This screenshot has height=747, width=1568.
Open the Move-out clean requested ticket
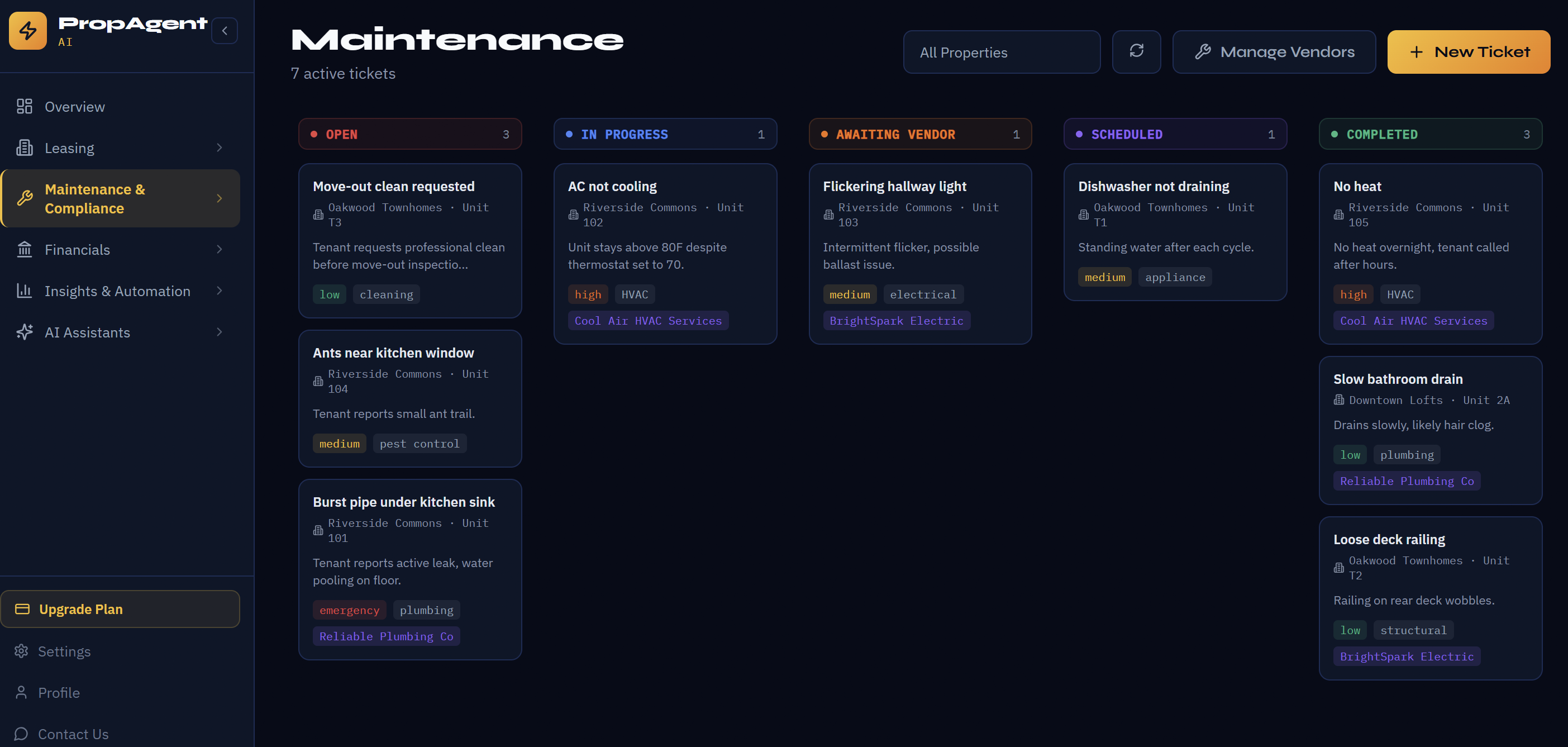tap(409, 240)
